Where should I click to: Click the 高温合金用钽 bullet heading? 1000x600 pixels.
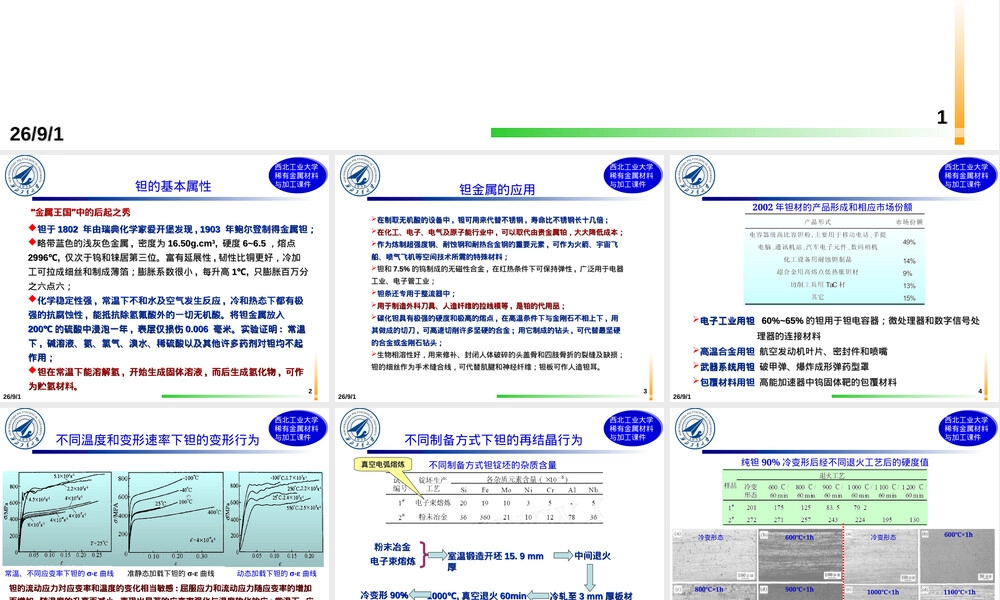pos(726,351)
